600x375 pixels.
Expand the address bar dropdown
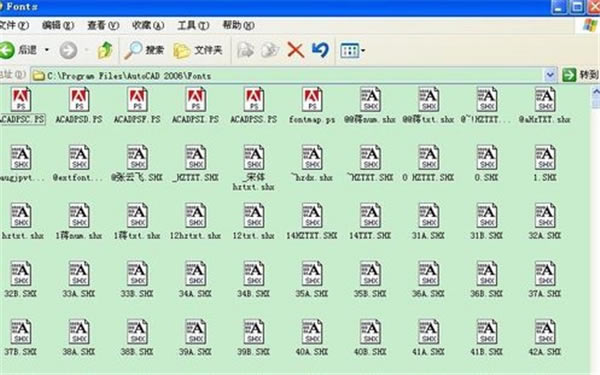tap(550, 75)
